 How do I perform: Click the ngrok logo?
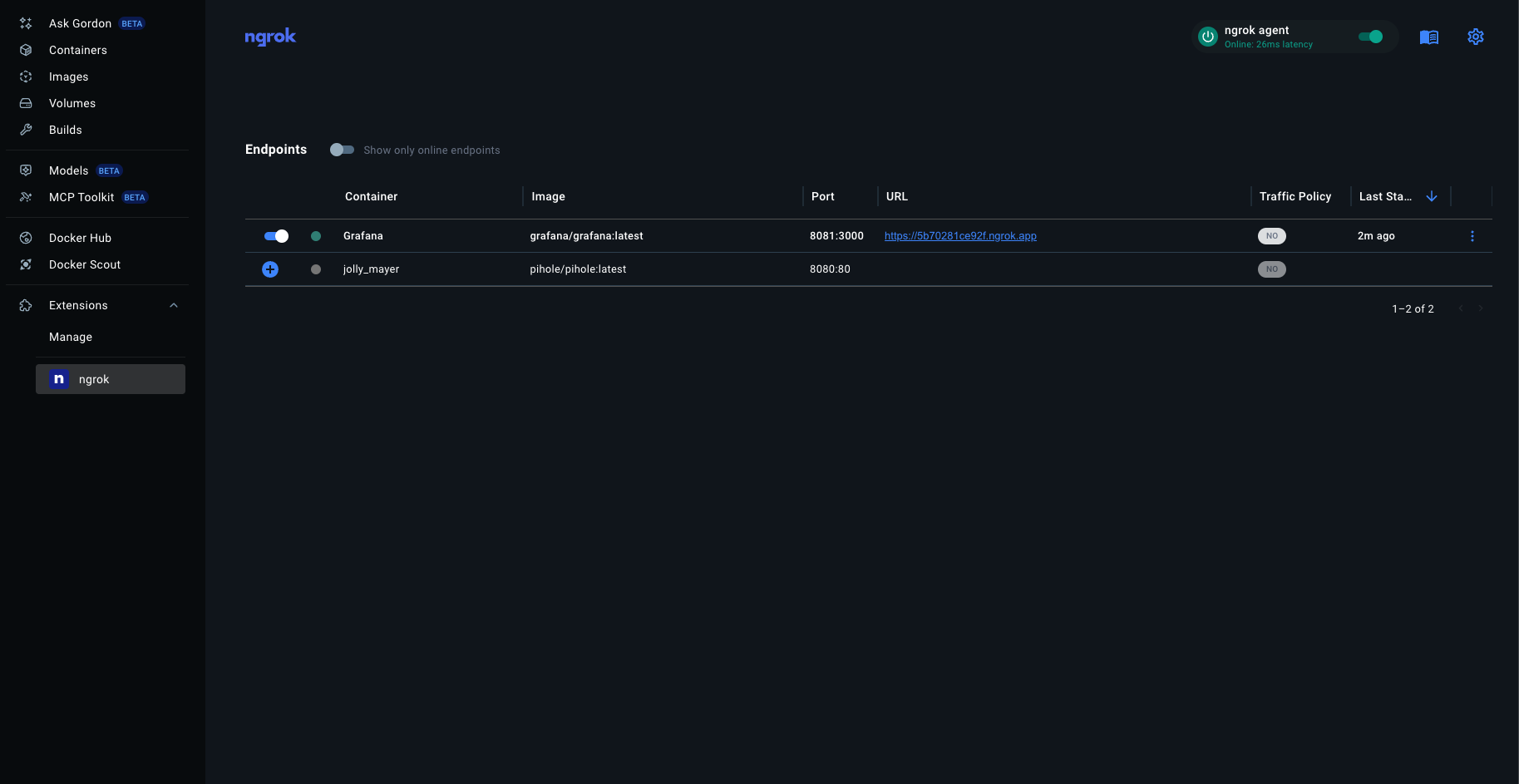tap(270, 37)
